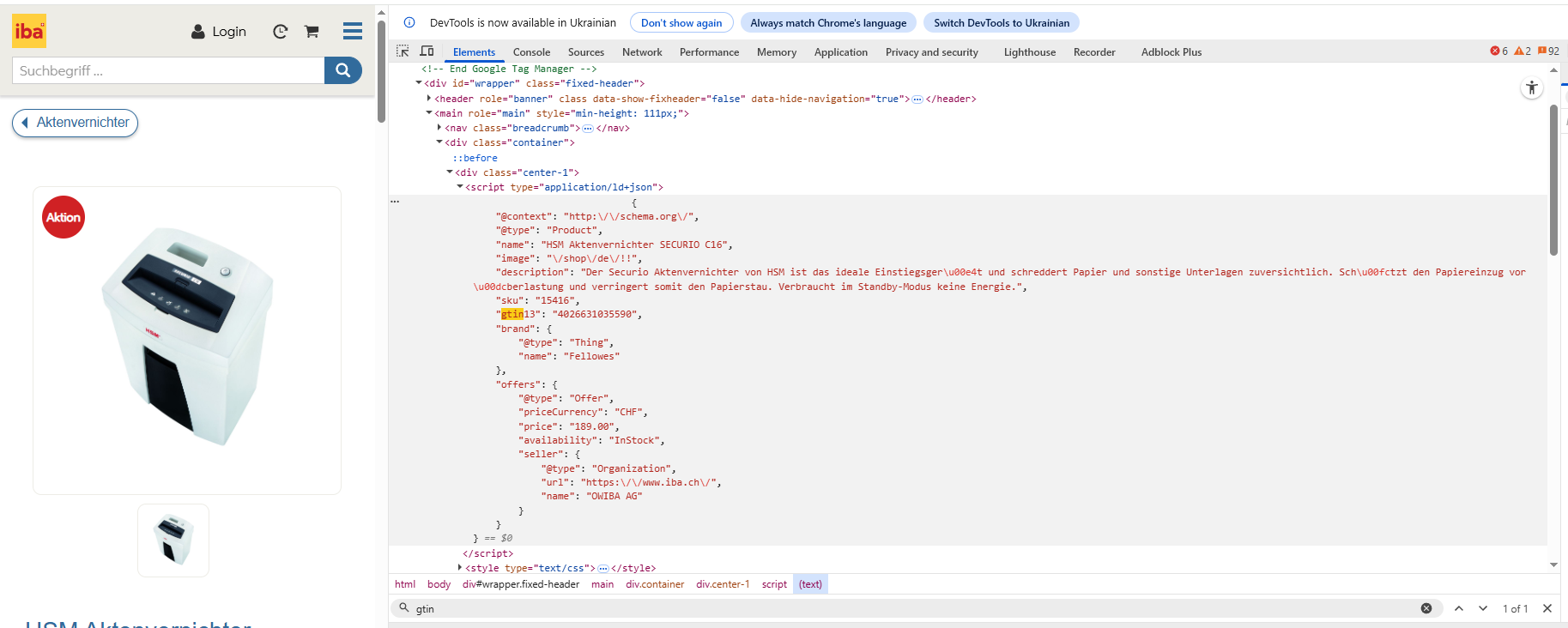Image resolution: width=1568 pixels, height=628 pixels.
Task: Select body in the breadcrumb bar
Action: [439, 584]
